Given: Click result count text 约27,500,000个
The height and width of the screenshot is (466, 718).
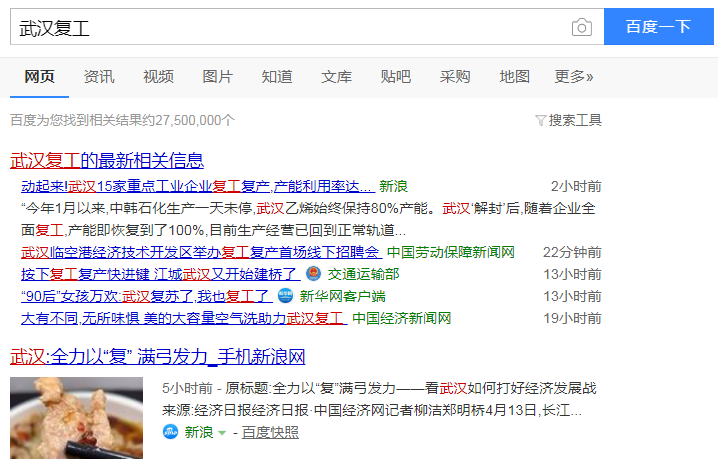Looking at the screenshot, I should click(x=188, y=120).
